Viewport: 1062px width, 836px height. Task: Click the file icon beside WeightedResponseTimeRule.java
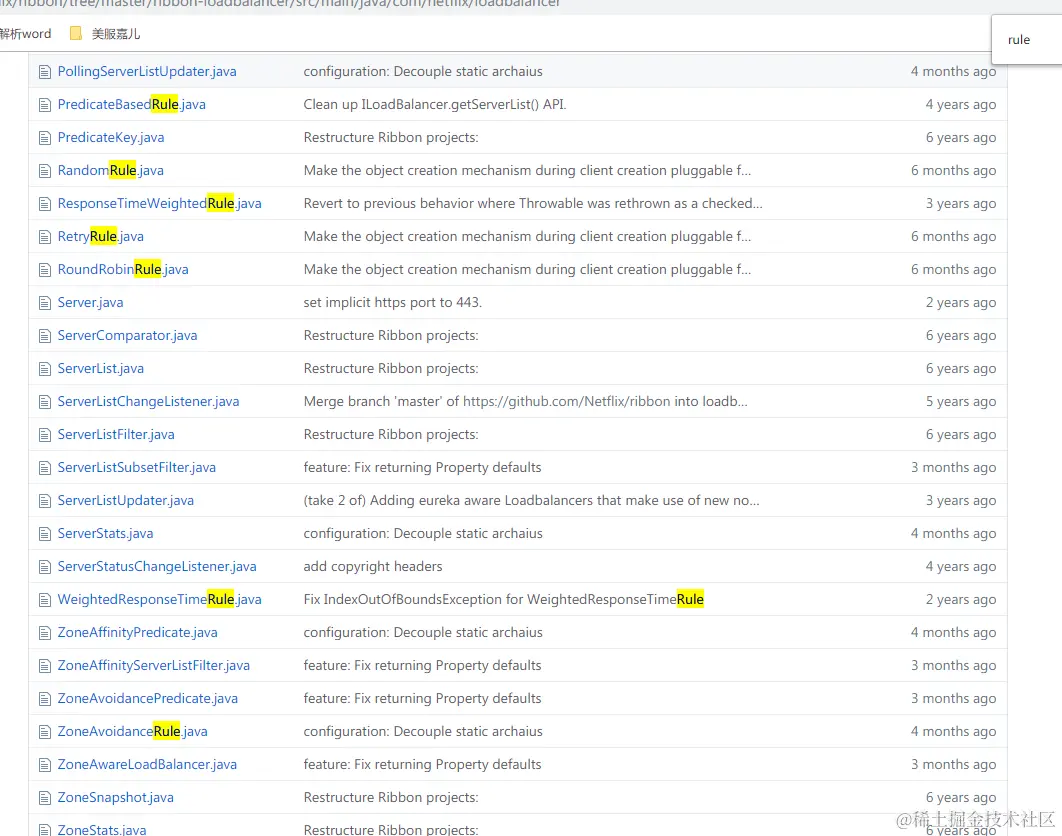[x=44, y=598]
